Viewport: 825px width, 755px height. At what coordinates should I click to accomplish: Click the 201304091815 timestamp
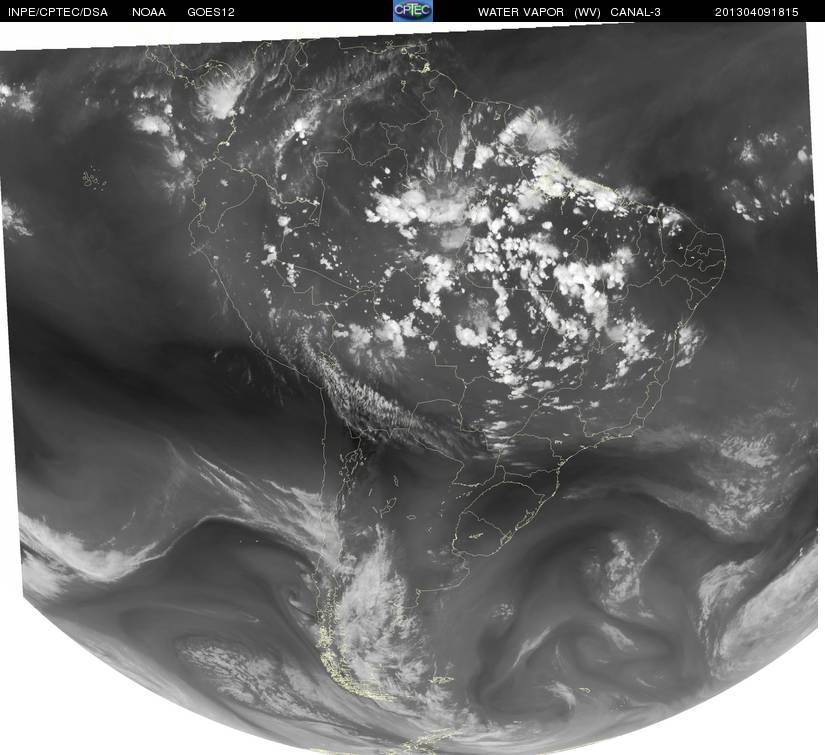(x=757, y=12)
